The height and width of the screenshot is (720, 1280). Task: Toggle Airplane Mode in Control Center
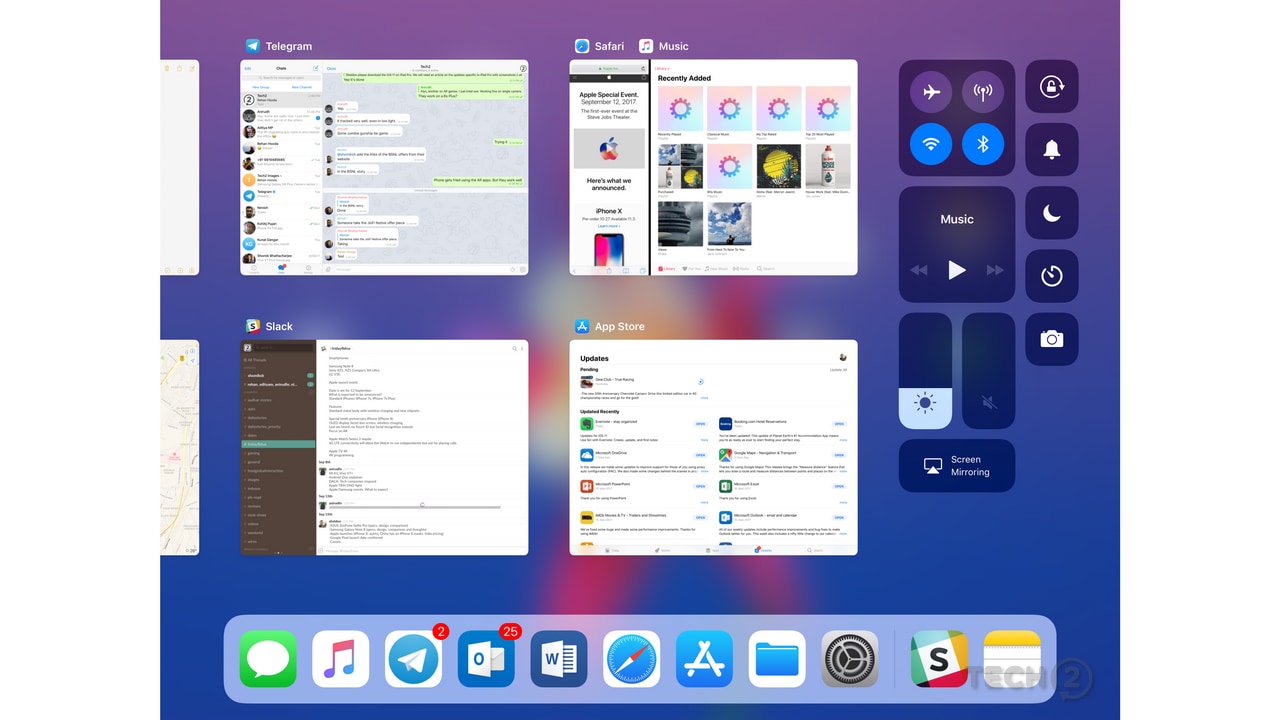tap(931, 92)
